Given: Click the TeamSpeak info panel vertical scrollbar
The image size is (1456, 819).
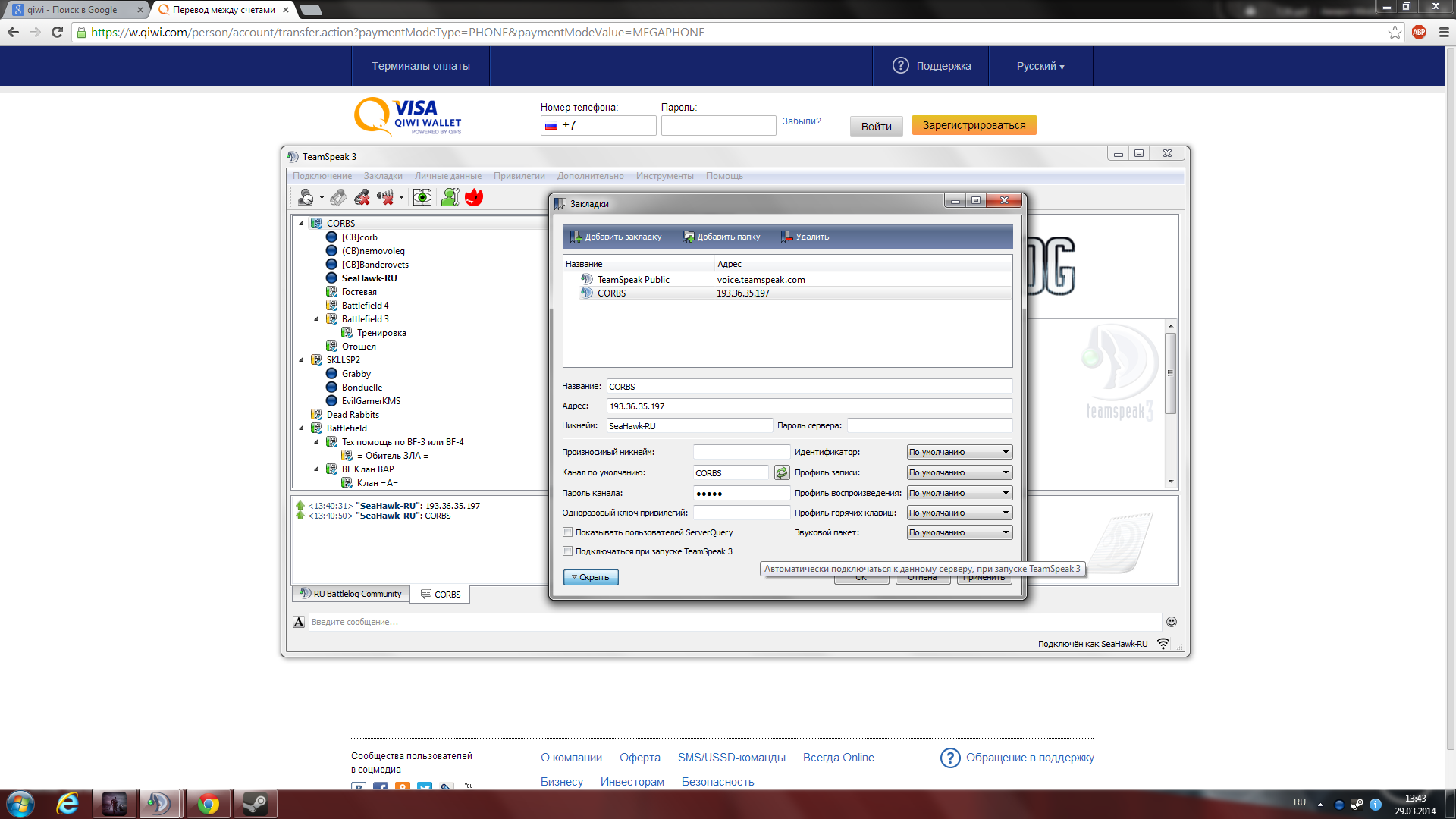Looking at the screenshot, I should point(1171,373).
